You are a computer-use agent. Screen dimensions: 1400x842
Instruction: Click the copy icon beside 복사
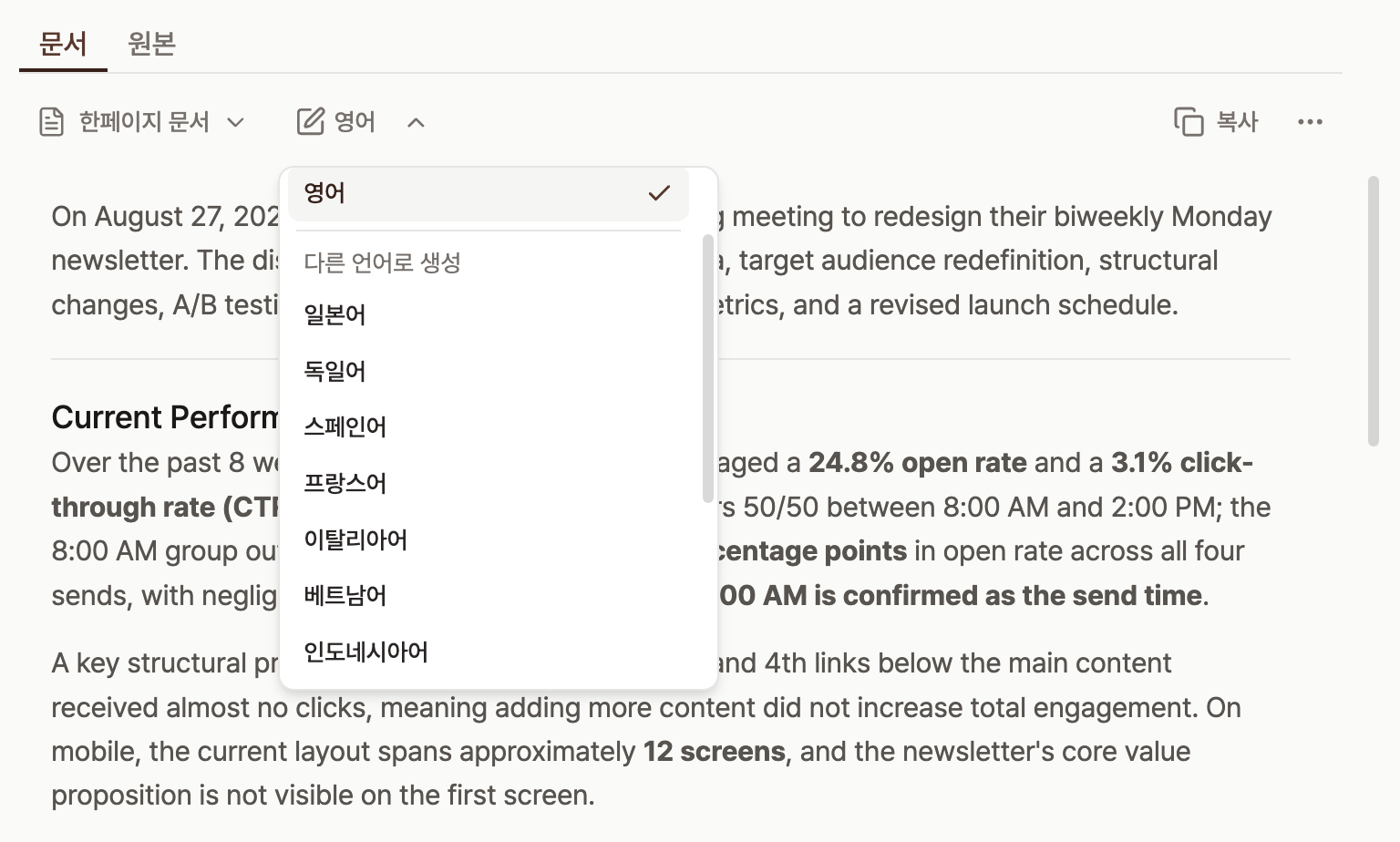[x=1189, y=121]
